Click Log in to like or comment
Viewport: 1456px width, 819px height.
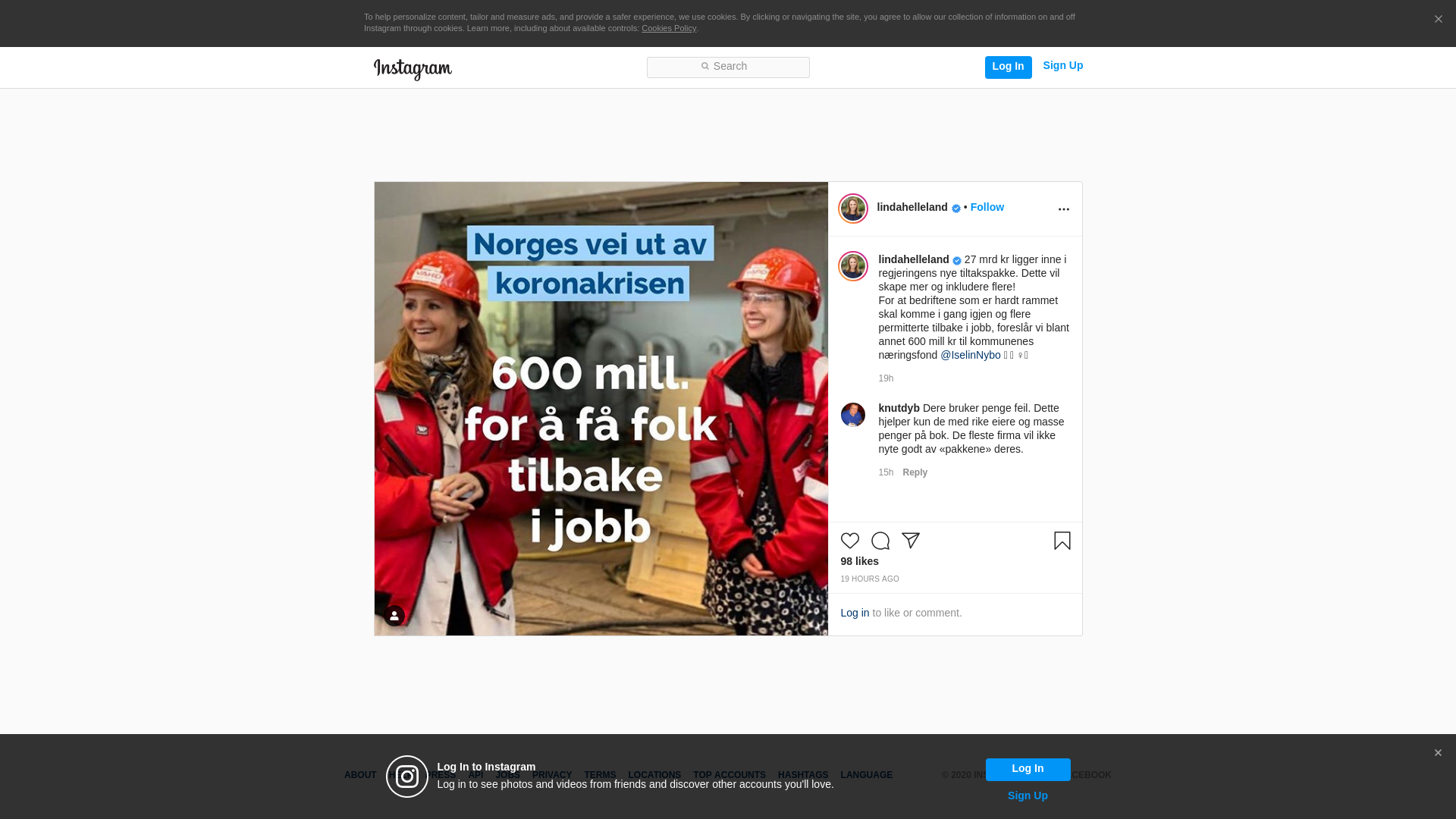click(855, 613)
